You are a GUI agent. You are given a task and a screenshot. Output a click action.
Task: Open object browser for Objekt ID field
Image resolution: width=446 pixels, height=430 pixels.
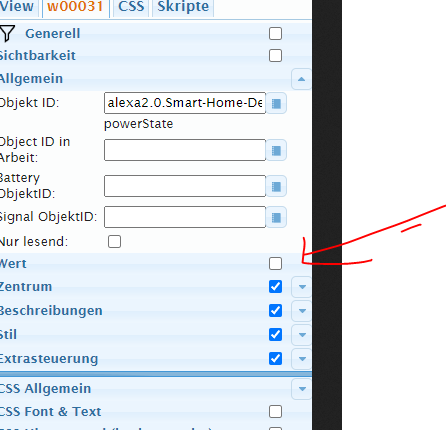[276, 103]
